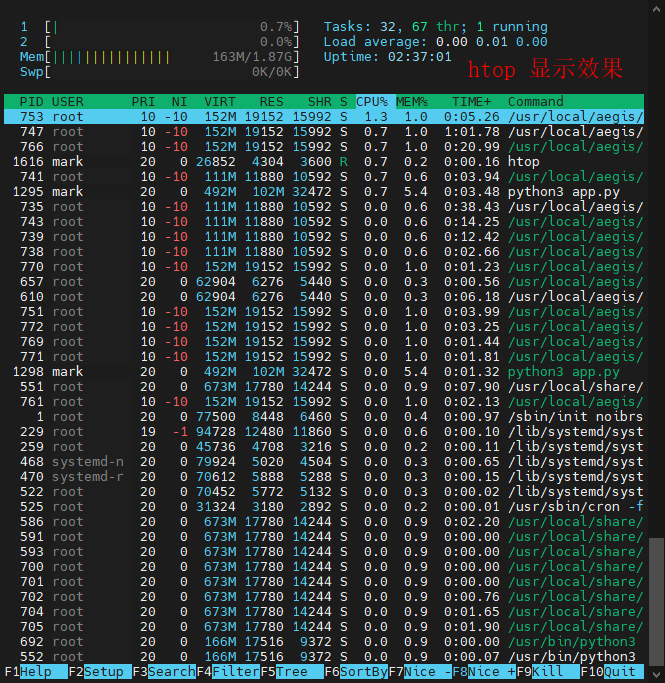
Task: Select the htop process row PID 1616
Action: click(324, 162)
